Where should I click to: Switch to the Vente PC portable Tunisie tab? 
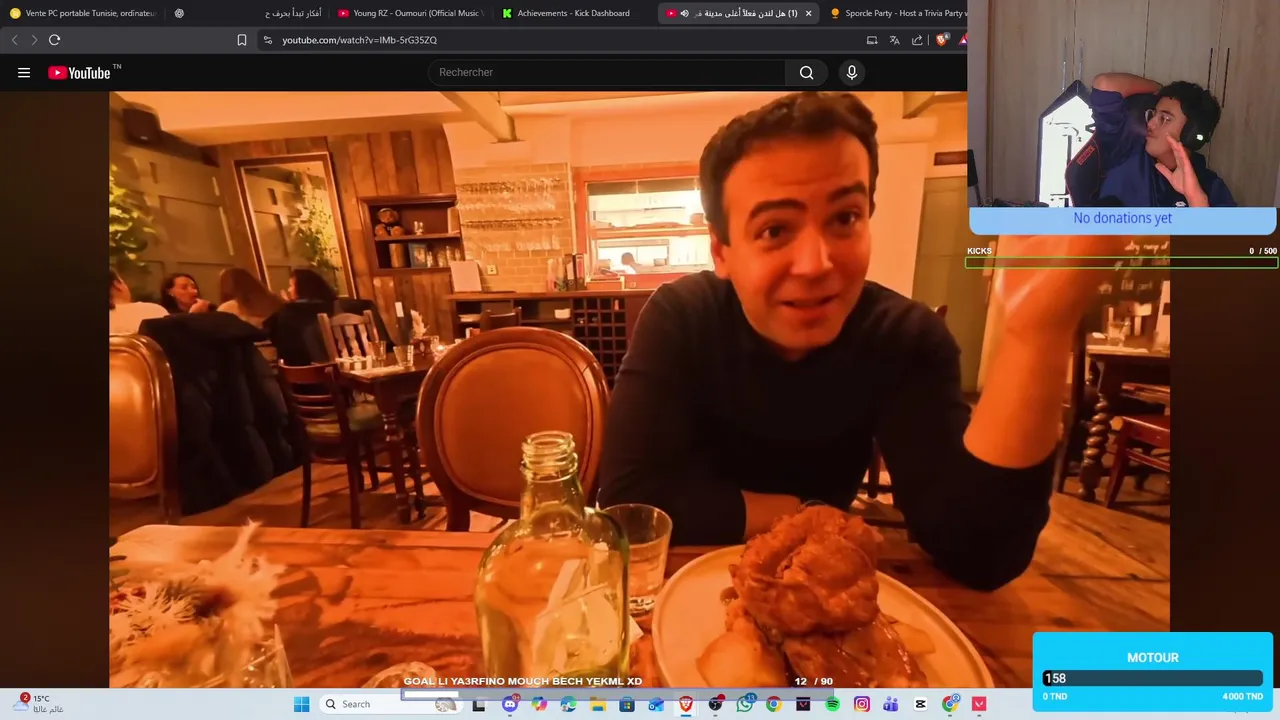[82, 13]
